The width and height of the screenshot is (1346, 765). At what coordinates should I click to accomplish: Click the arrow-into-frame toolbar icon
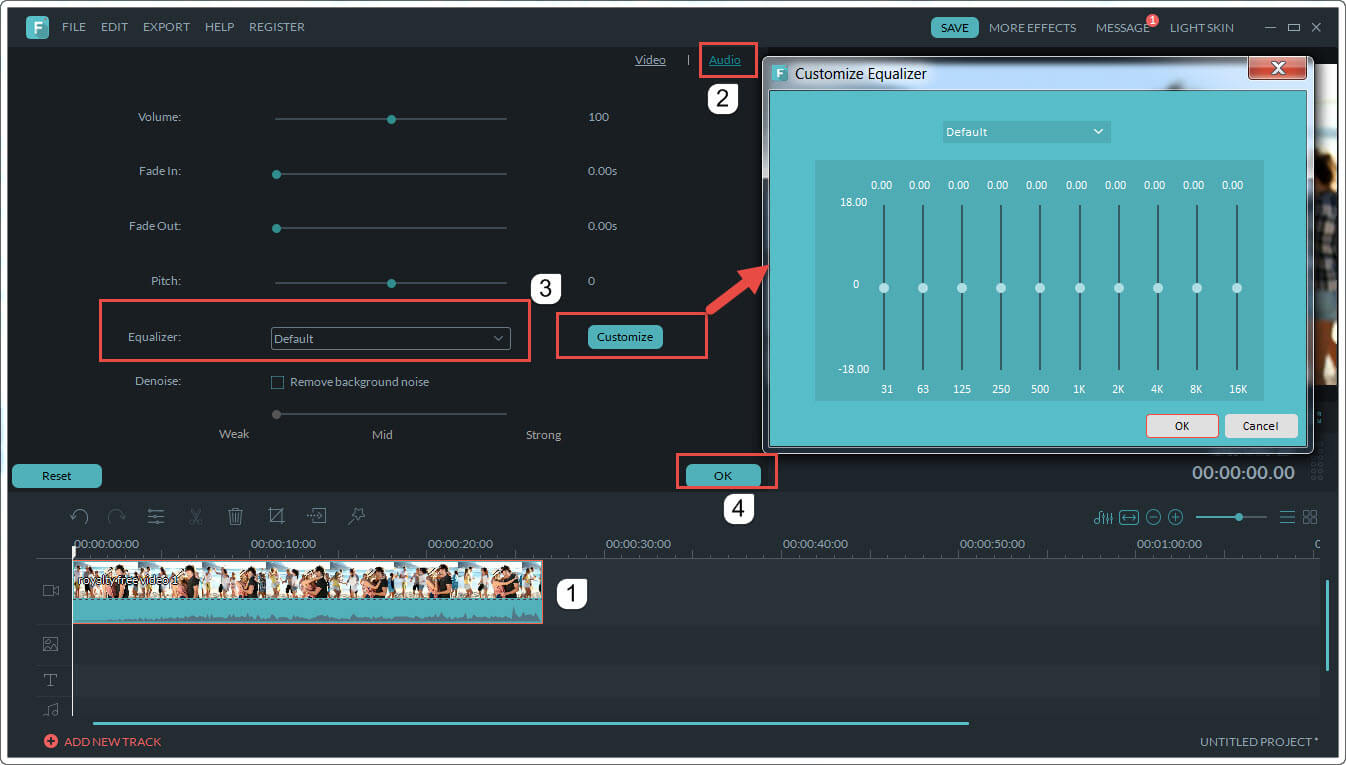pyautogui.click(x=316, y=515)
